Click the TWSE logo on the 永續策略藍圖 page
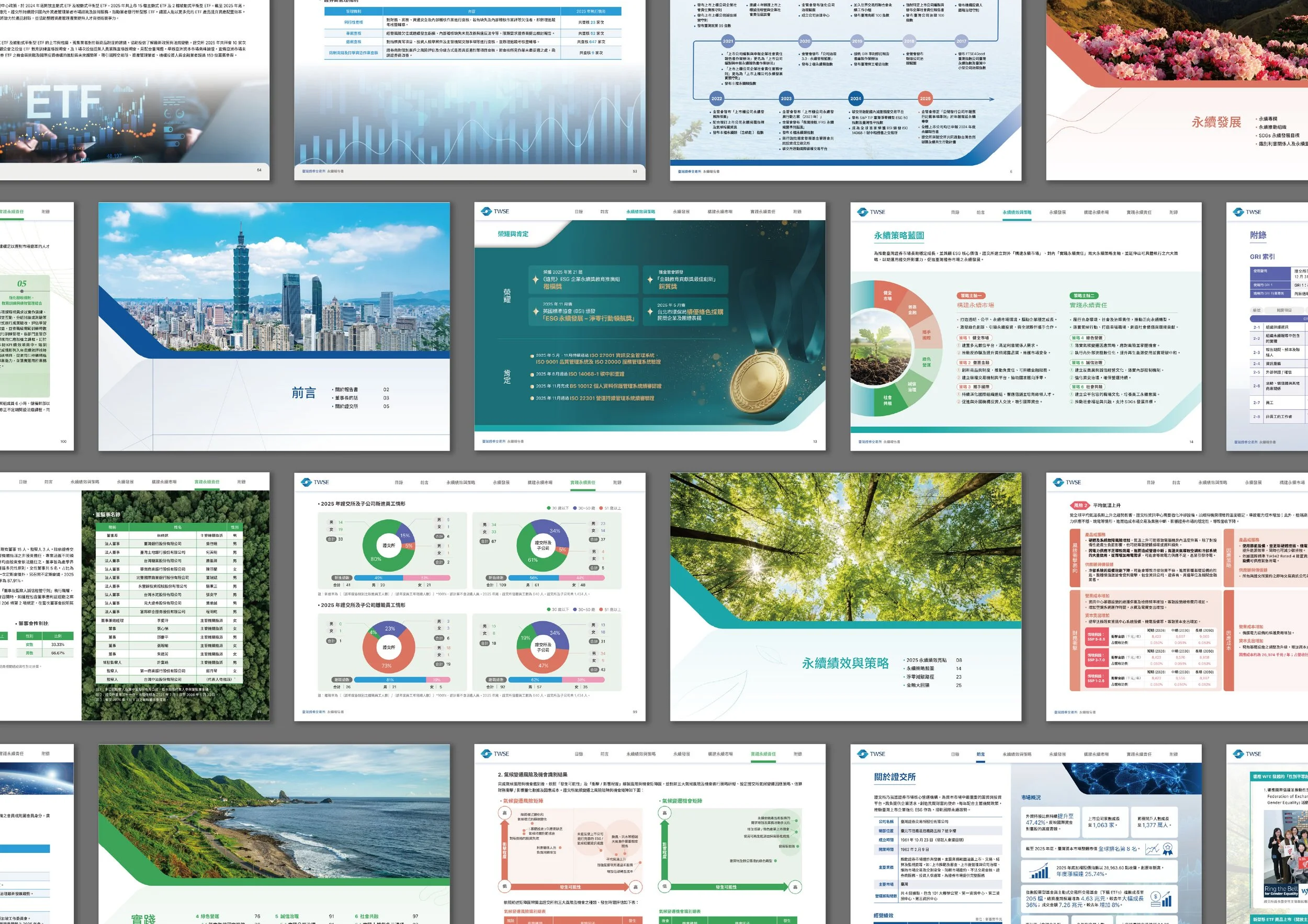The image size is (1308, 924). click(871, 212)
